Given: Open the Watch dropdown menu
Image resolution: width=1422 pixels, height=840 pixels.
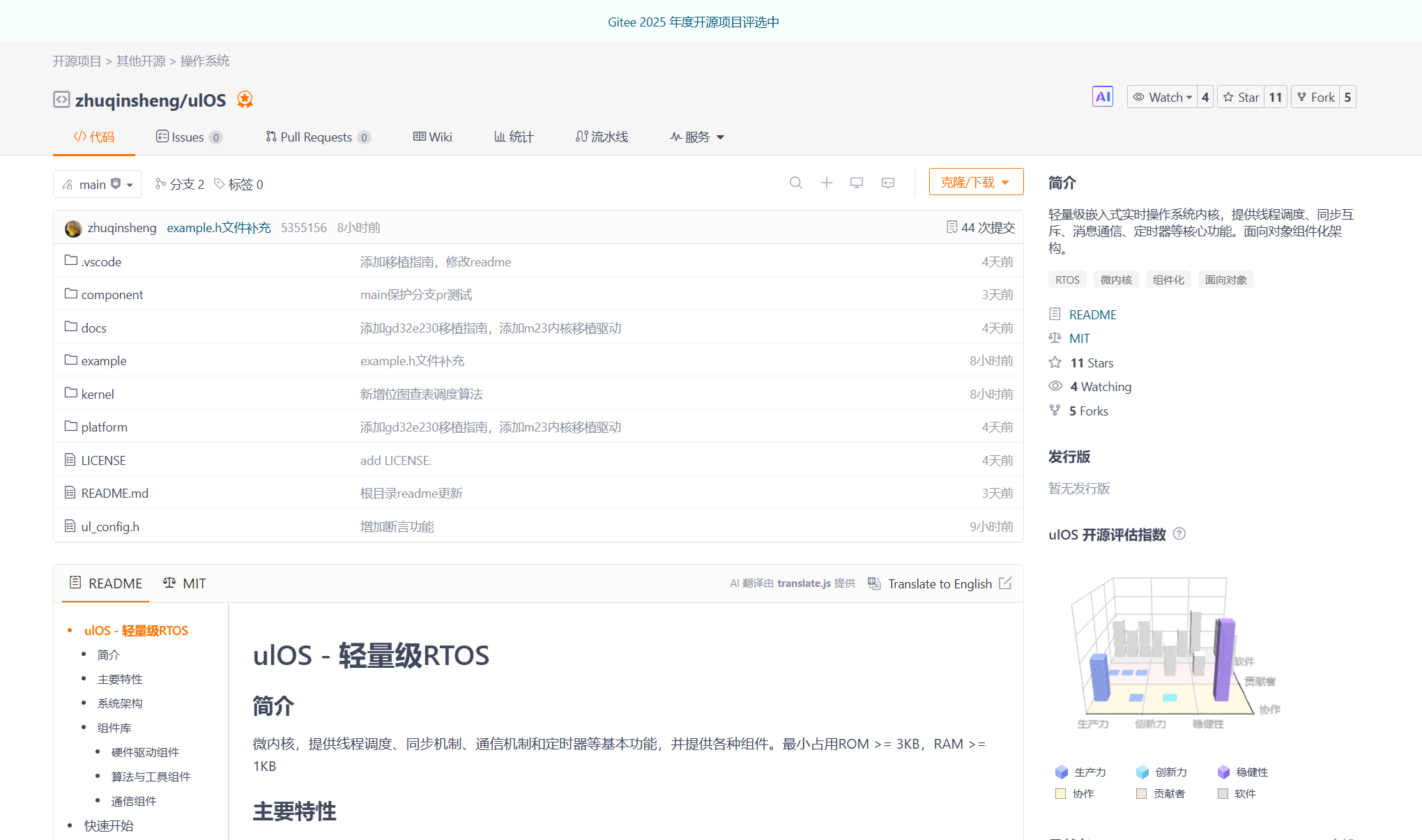Looking at the screenshot, I should tap(1162, 97).
